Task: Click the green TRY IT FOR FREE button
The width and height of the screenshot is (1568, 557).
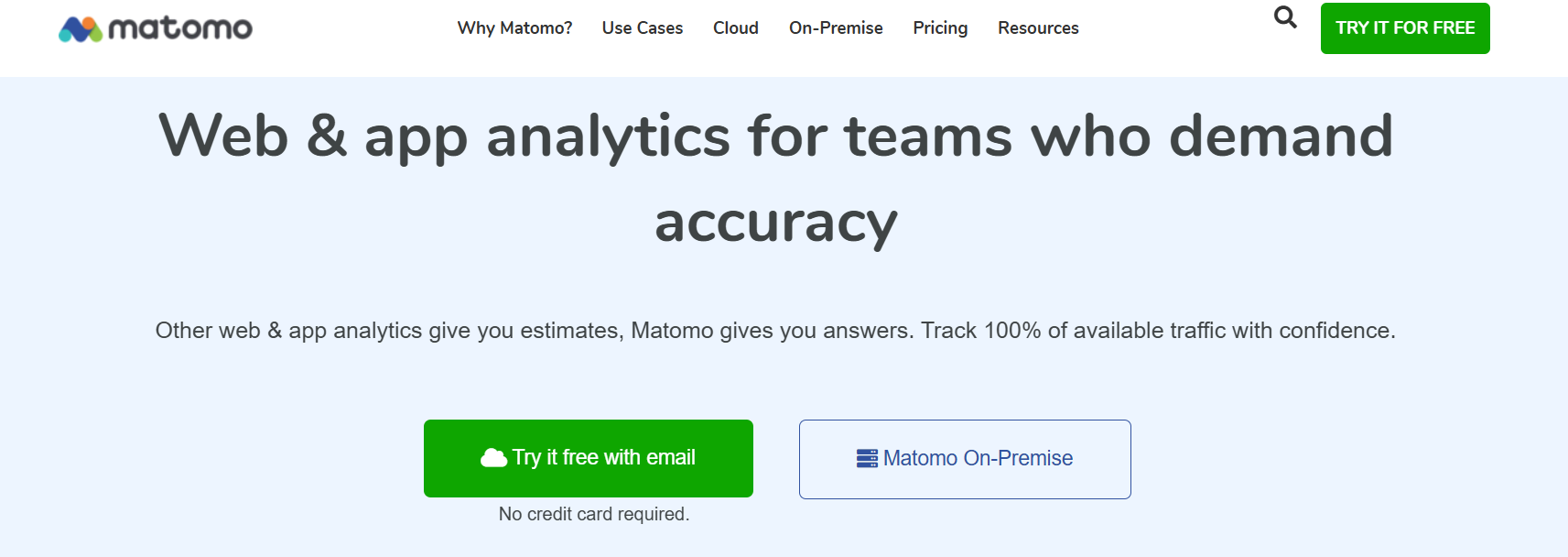Action: click(1405, 28)
